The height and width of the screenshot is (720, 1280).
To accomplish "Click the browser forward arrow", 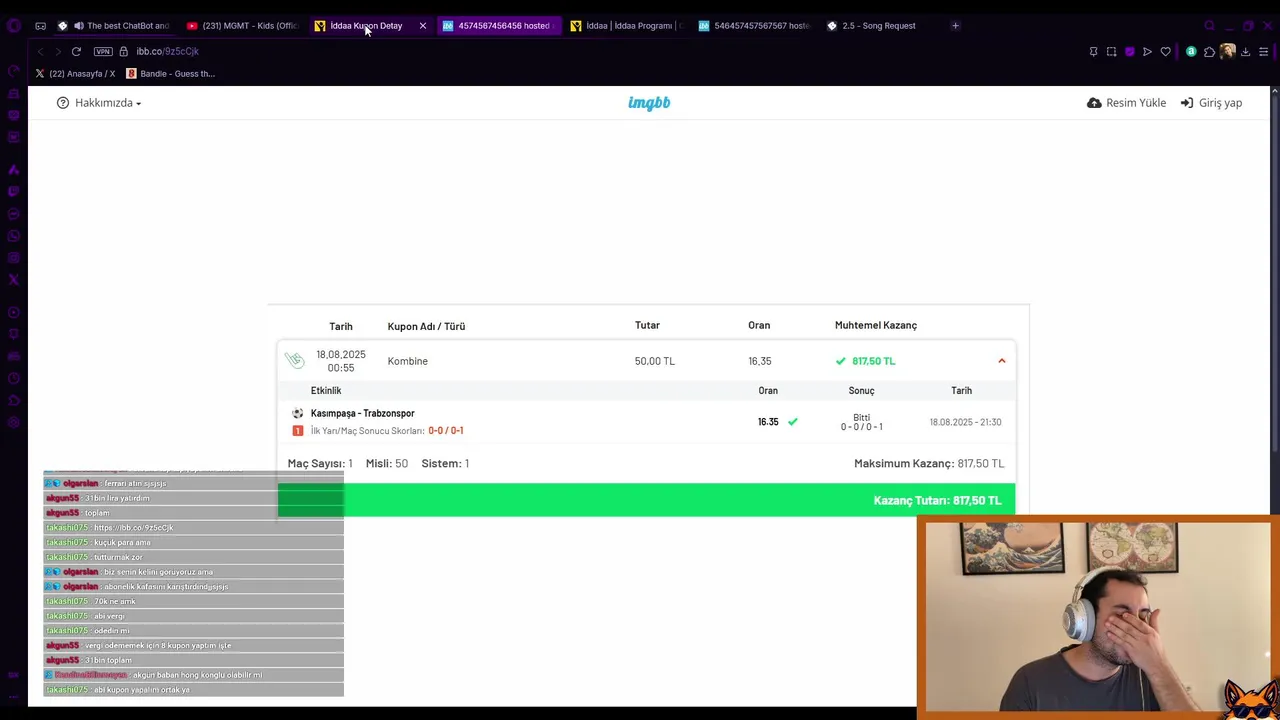I will (58, 51).
